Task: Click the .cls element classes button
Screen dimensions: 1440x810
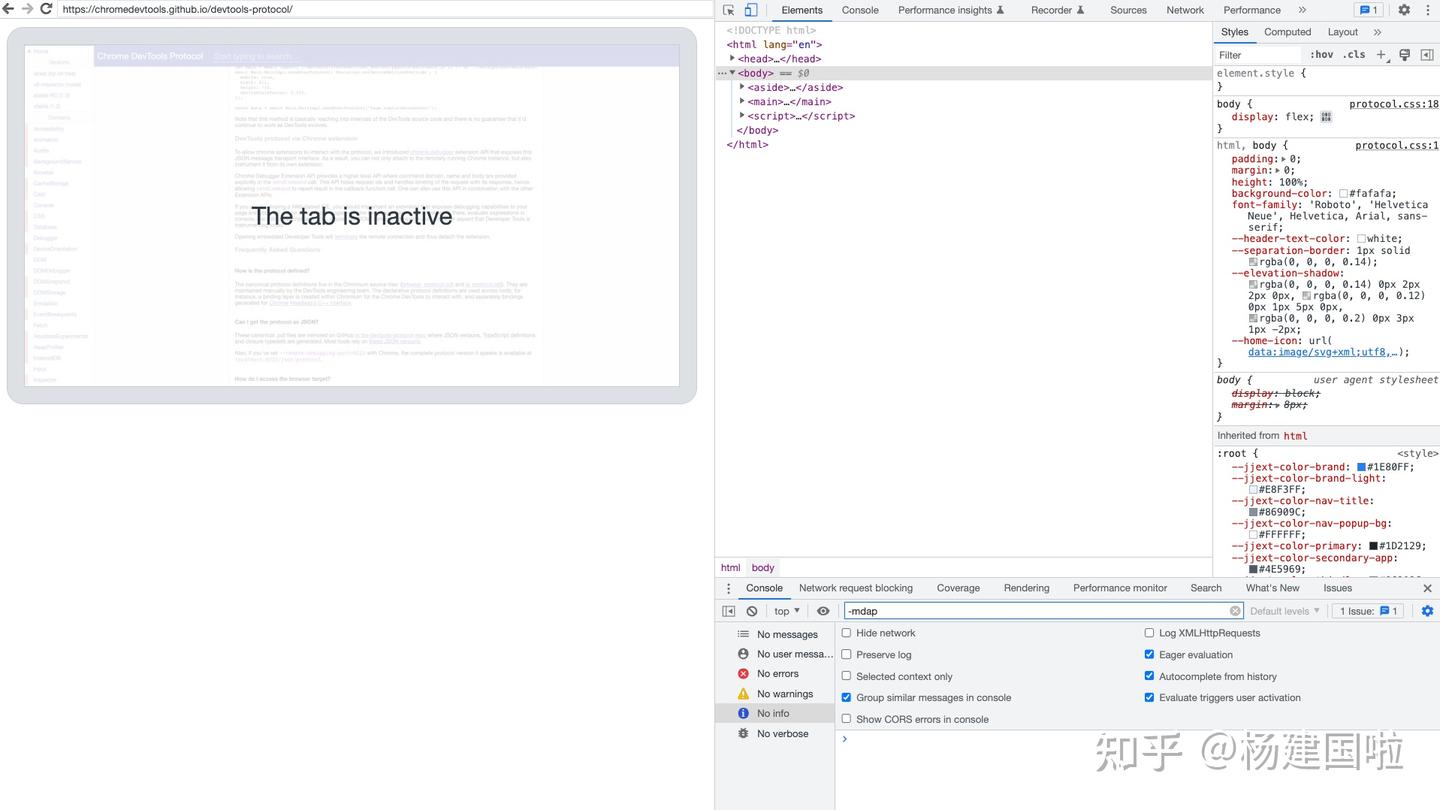Action: tap(1355, 55)
